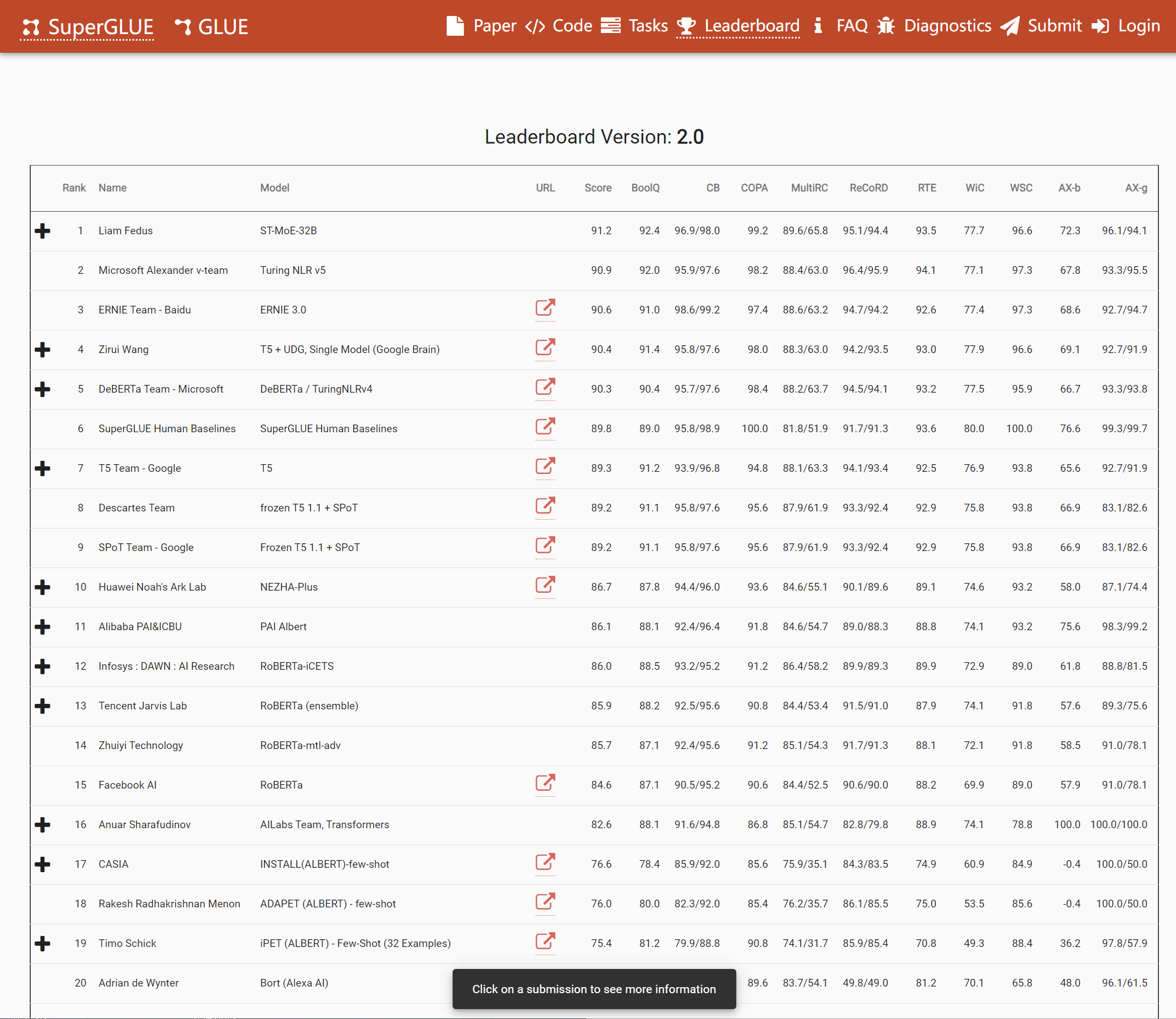Open URL icon for Timo Schick row
The image size is (1176, 1019).
(x=545, y=941)
